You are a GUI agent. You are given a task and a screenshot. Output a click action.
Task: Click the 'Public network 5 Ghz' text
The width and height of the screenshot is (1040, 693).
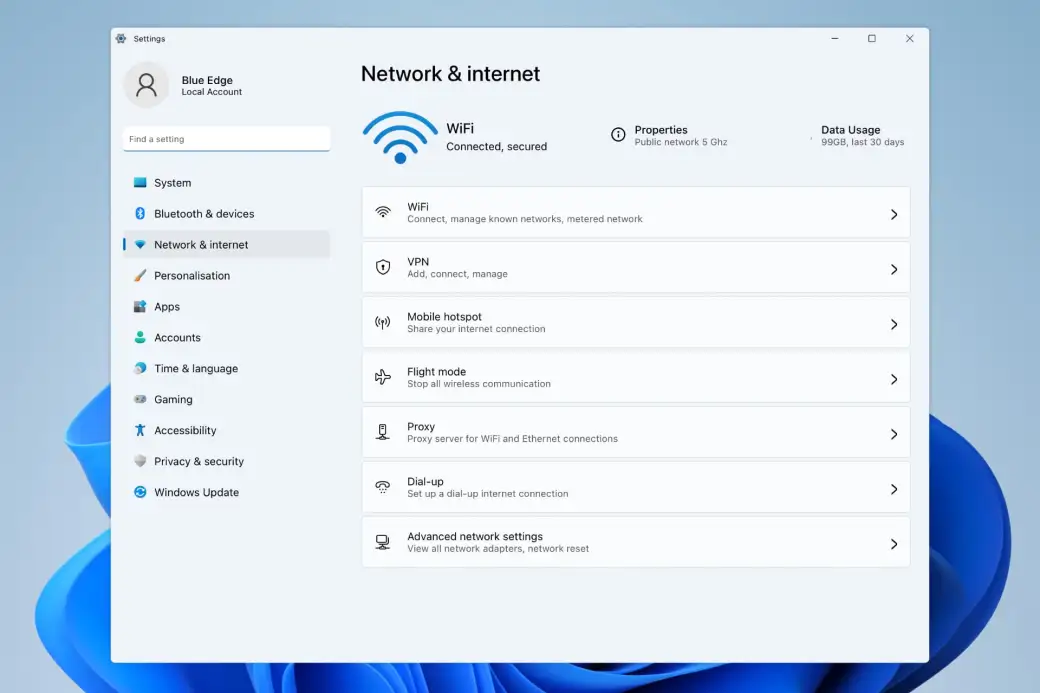681,142
